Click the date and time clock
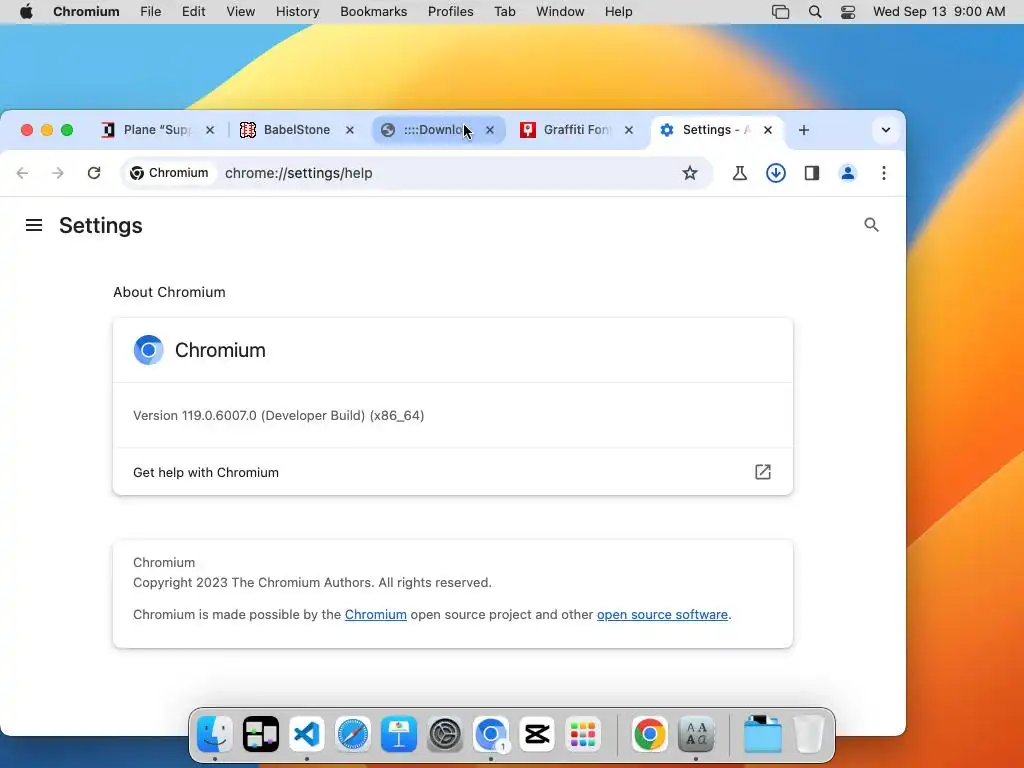The image size is (1024, 768). click(939, 12)
